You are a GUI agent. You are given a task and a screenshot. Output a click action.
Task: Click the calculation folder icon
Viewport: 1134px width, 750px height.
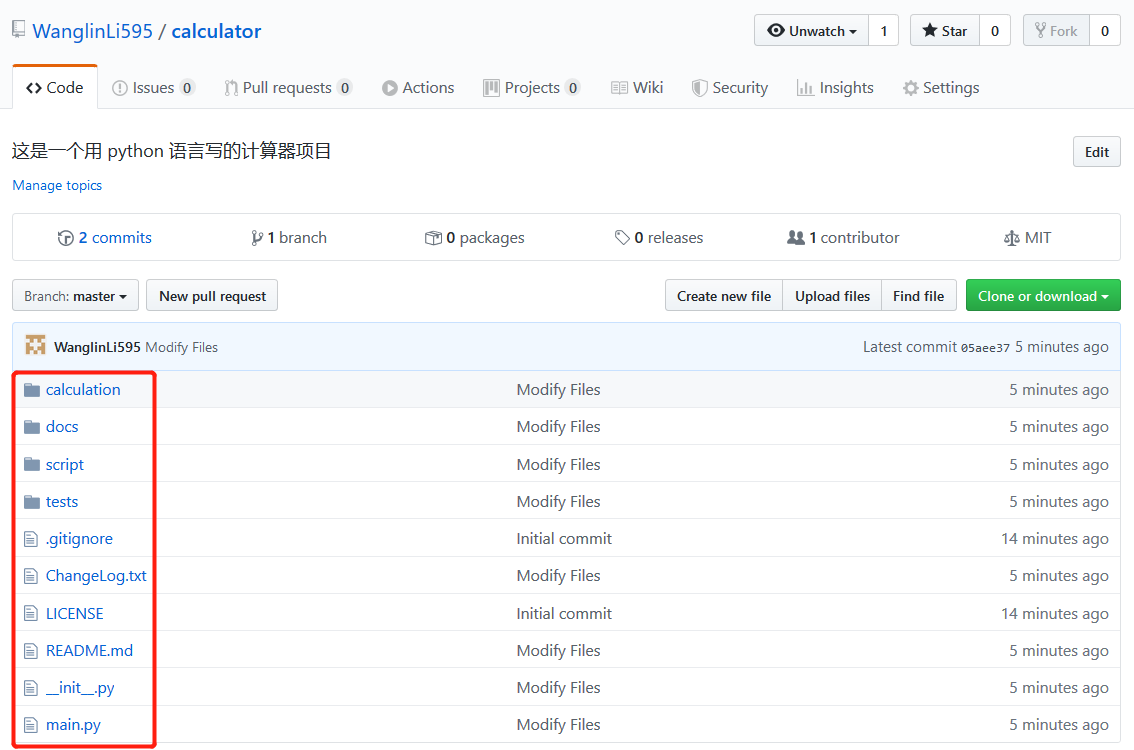click(32, 390)
